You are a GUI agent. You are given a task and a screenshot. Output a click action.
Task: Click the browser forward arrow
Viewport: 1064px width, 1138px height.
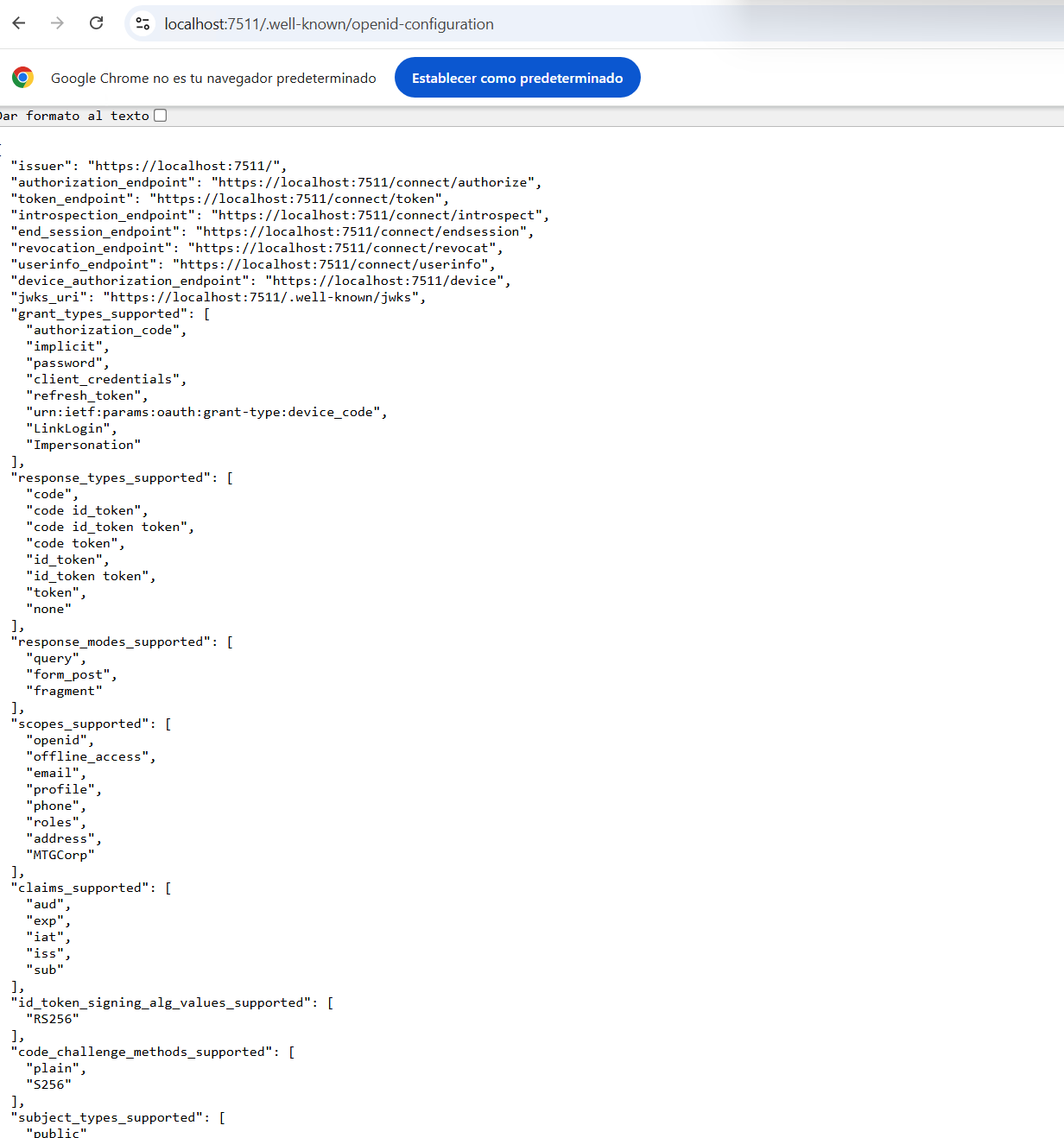(x=57, y=23)
